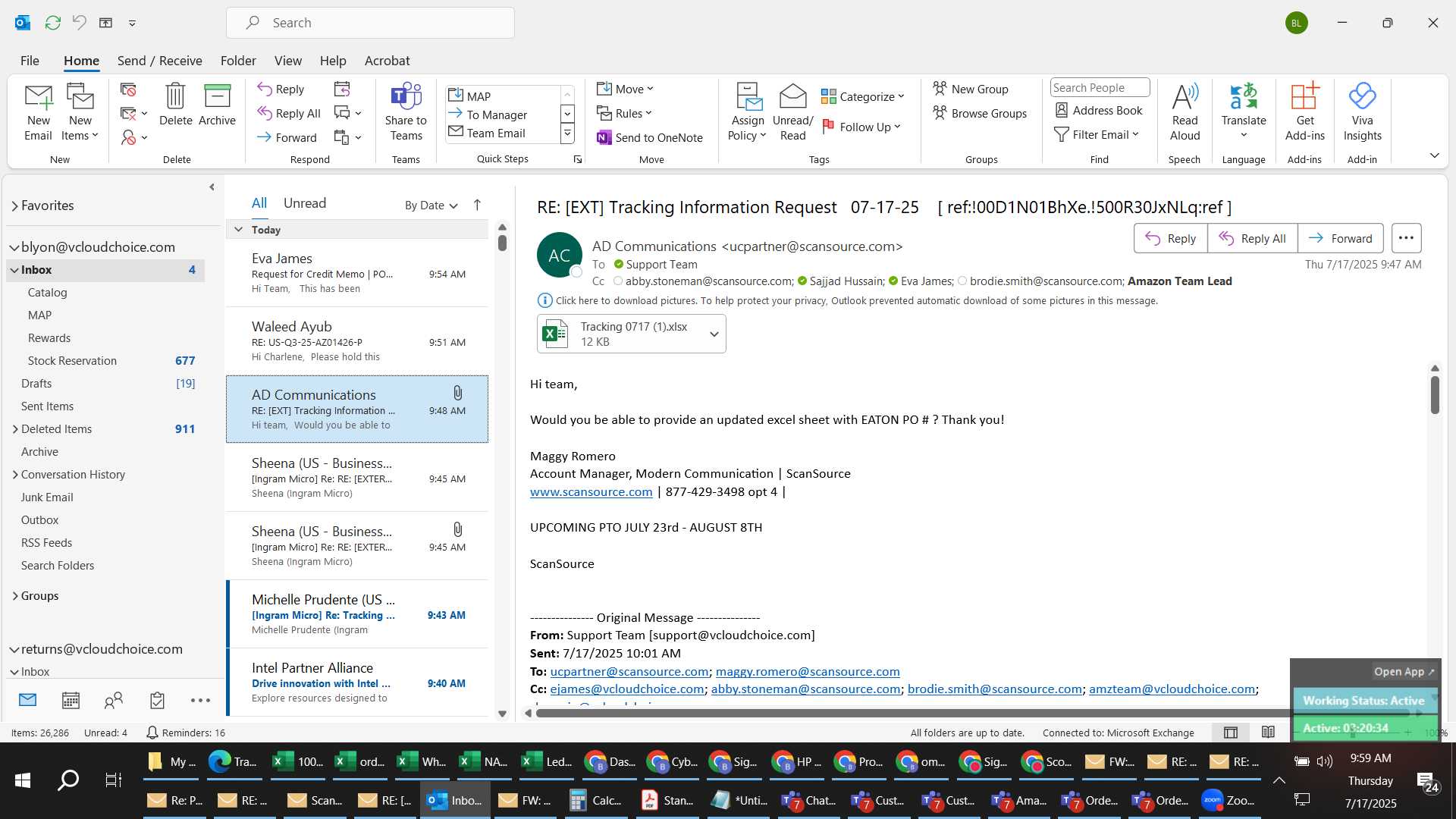Open Excel taskbar item 'NA...'
The width and height of the screenshot is (1456, 819).
click(484, 761)
